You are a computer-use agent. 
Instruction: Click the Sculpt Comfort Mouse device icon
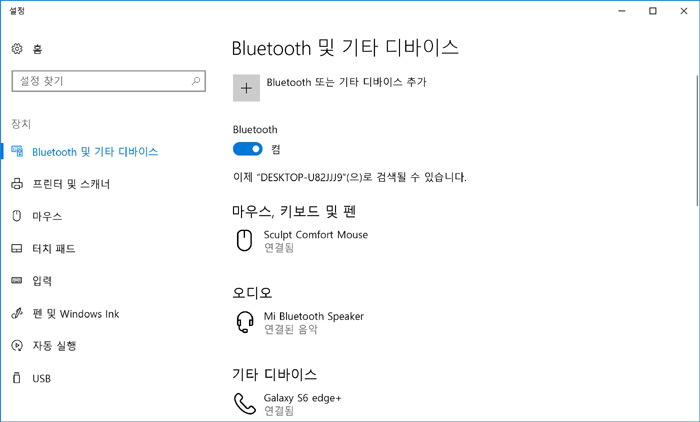244,241
